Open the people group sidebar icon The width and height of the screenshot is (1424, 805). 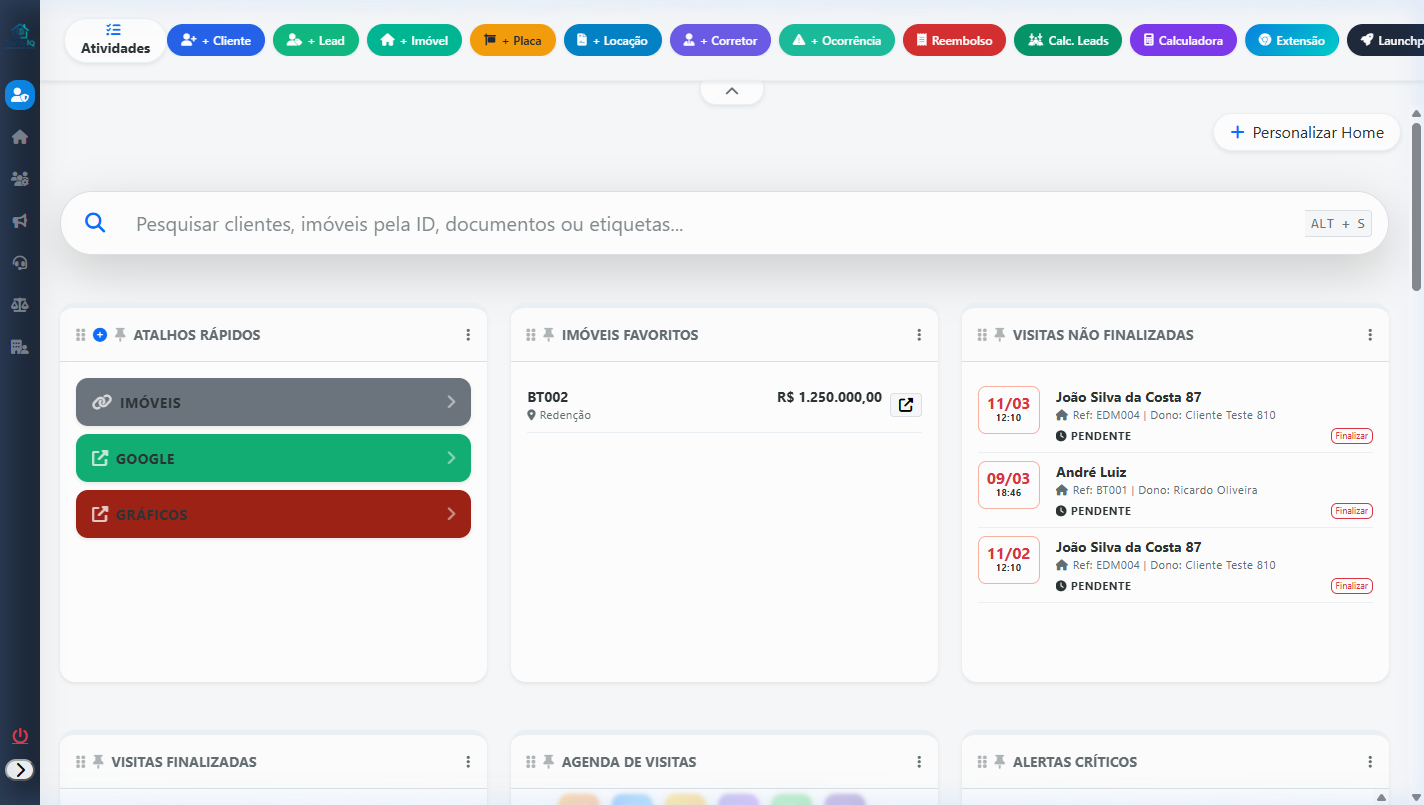[20, 179]
